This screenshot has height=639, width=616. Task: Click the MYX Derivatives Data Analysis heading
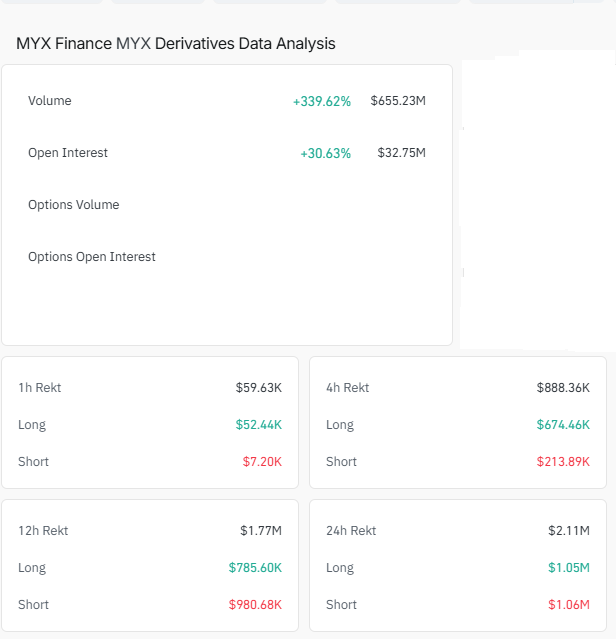pyautogui.click(x=176, y=44)
